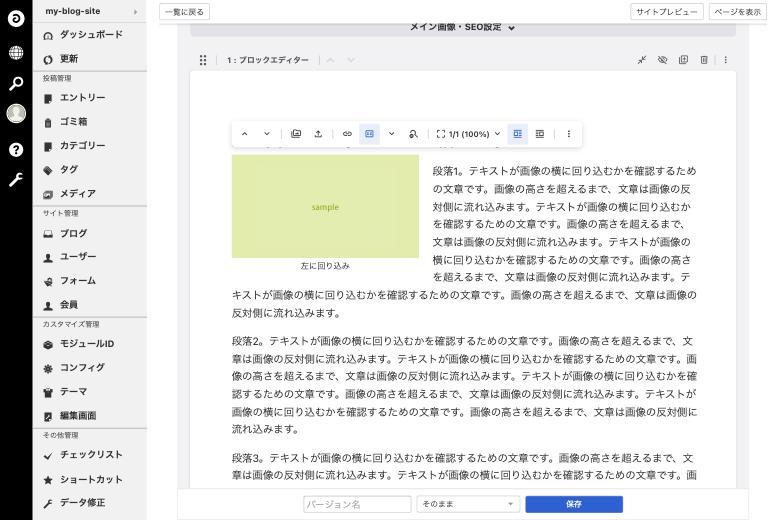This screenshot has width=780, height=520.
Task: Open image size 1/1 (100%) dropdown
Action: [469, 134]
